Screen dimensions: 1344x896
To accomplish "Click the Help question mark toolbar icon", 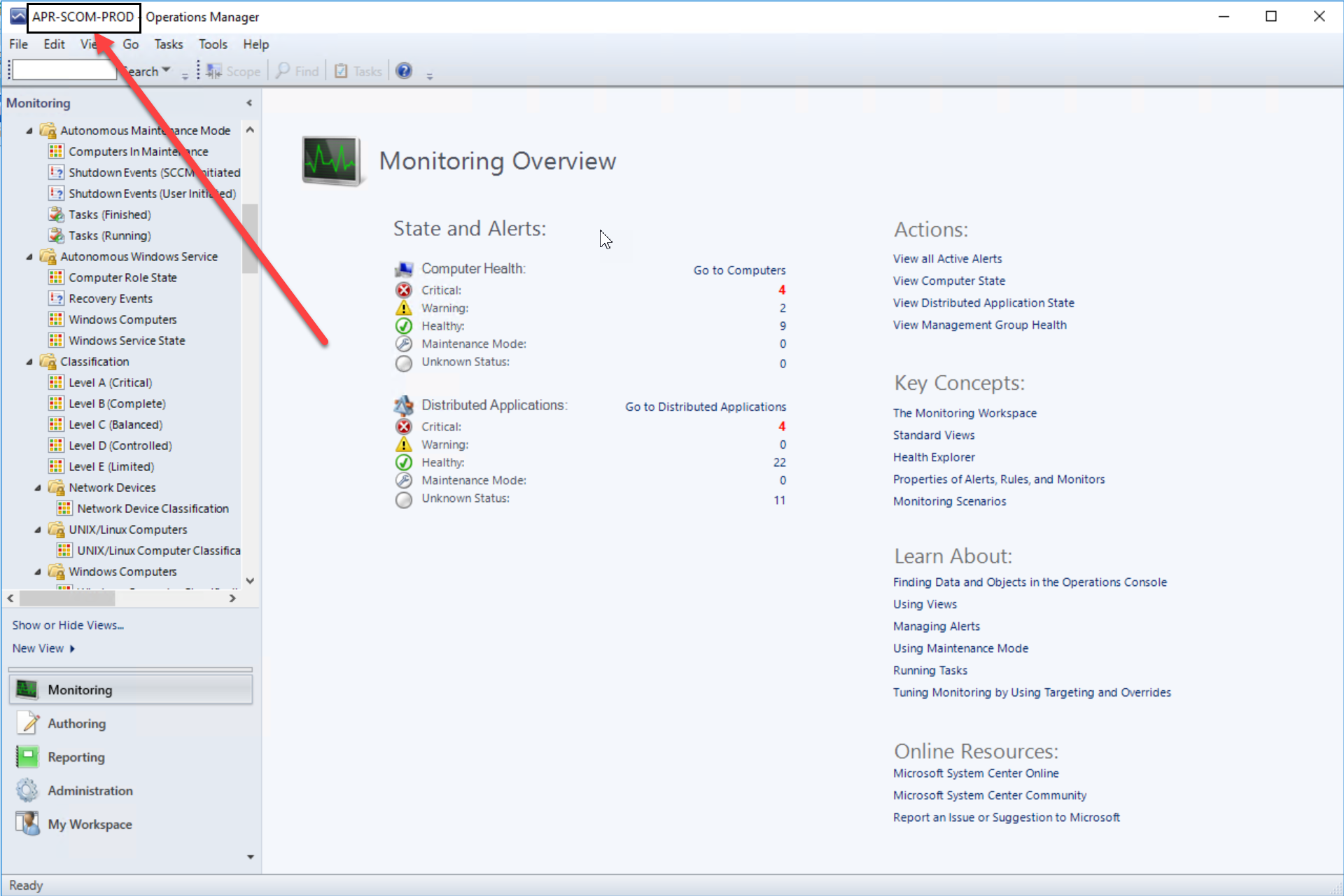I will (x=404, y=71).
